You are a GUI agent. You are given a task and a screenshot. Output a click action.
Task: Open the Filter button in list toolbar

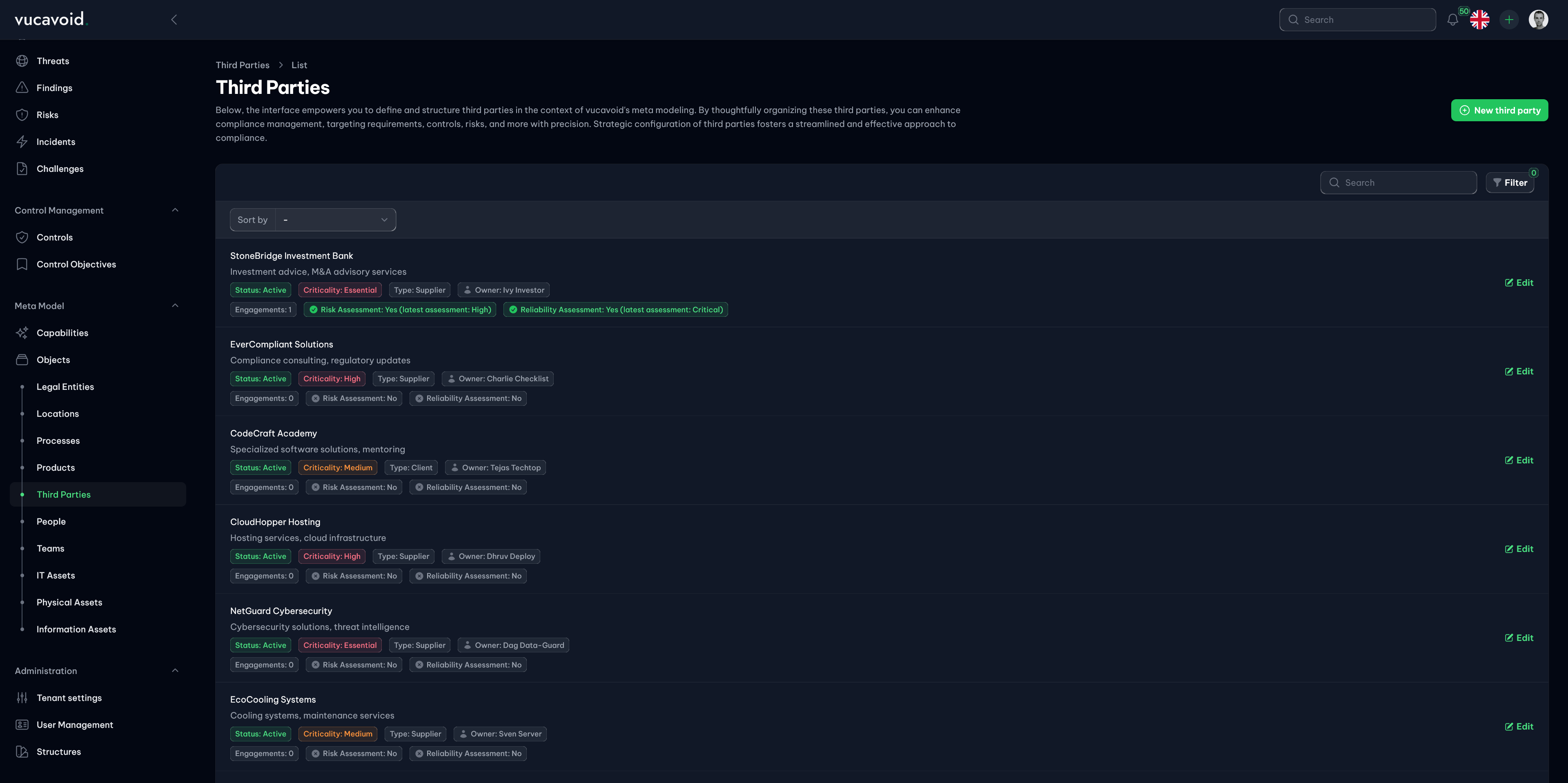point(1510,182)
